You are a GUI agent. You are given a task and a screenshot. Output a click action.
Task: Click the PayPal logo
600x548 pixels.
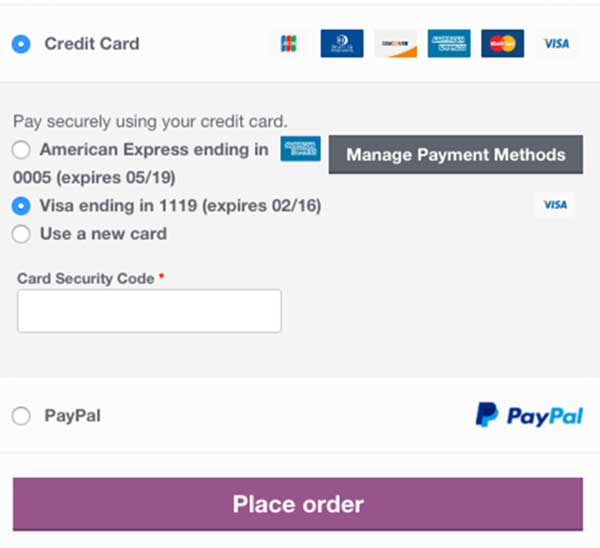pos(529,416)
